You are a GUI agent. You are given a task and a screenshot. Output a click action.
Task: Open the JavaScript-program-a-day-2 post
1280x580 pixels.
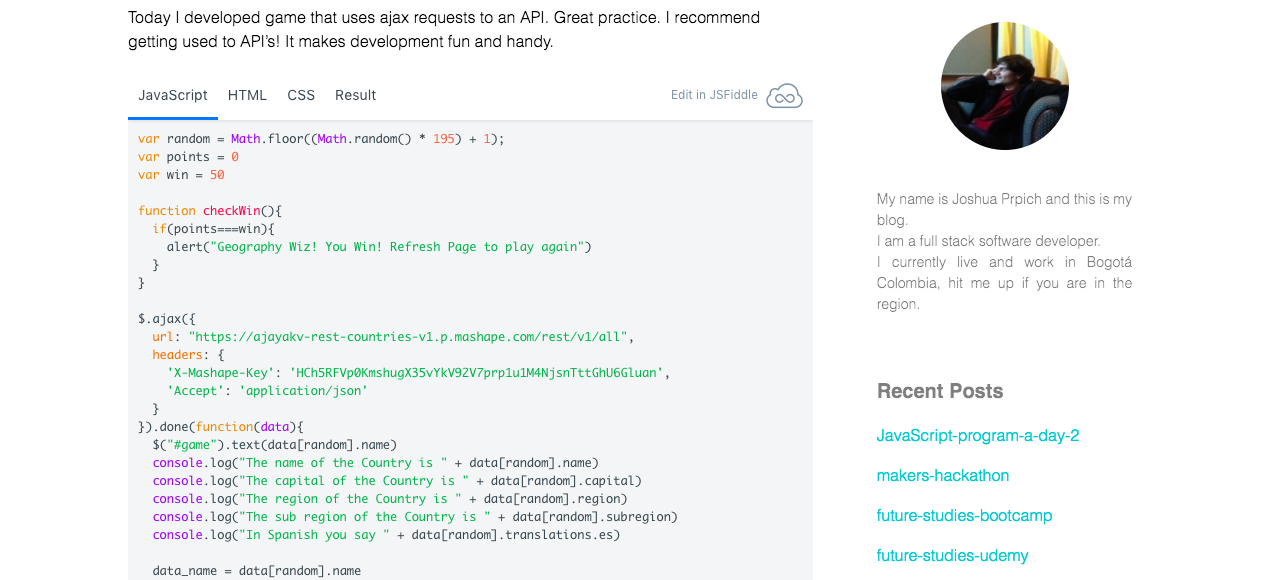click(977, 436)
